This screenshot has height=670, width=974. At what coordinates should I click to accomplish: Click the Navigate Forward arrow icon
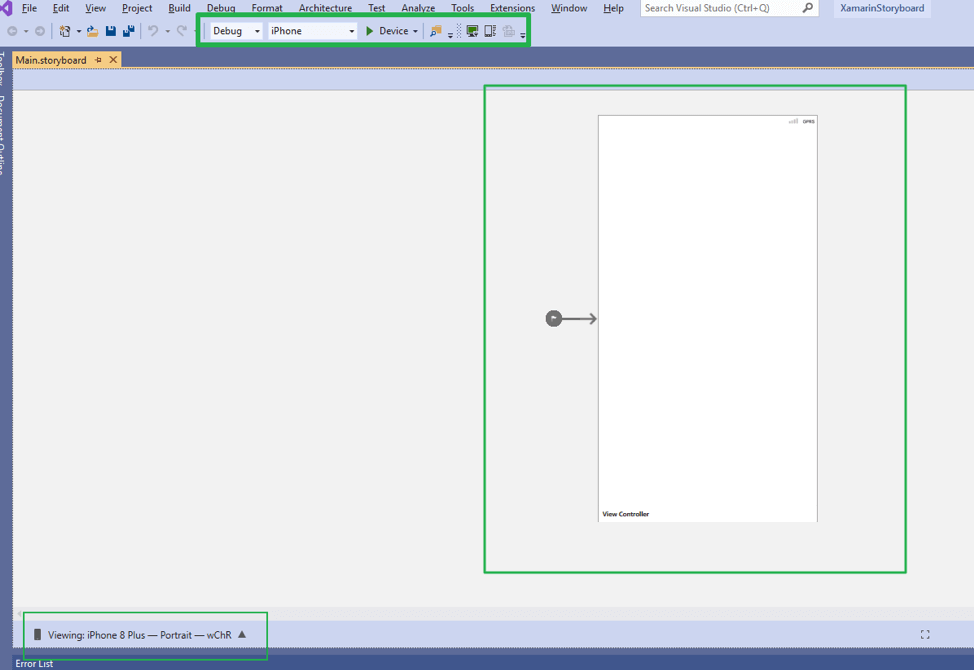[x=38, y=31]
